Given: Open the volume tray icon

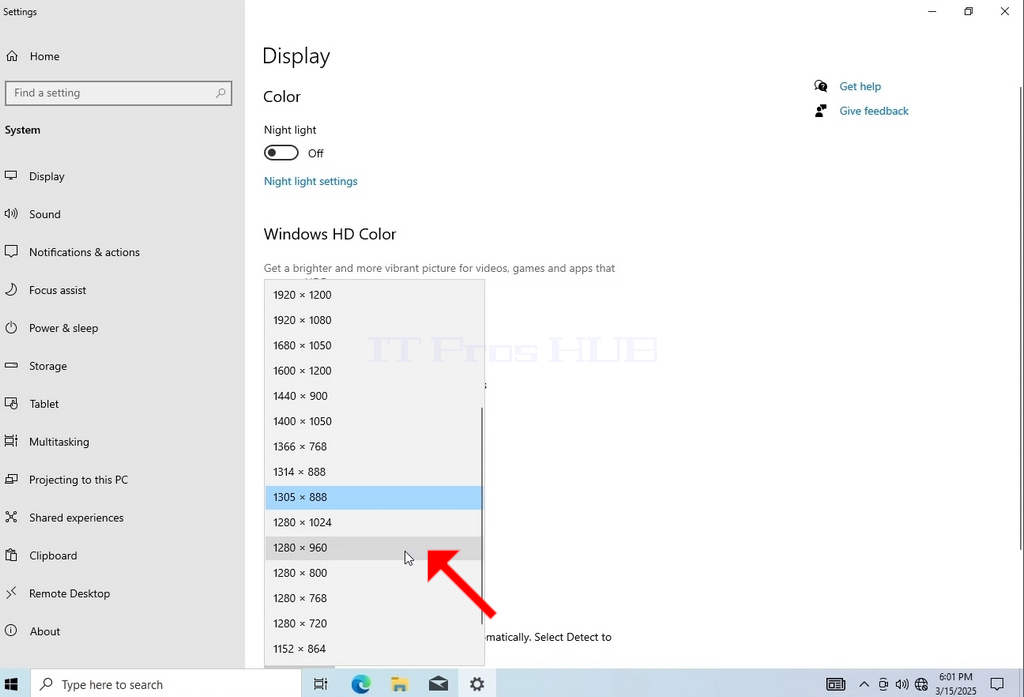Looking at the screenshot, I should 902,684.
